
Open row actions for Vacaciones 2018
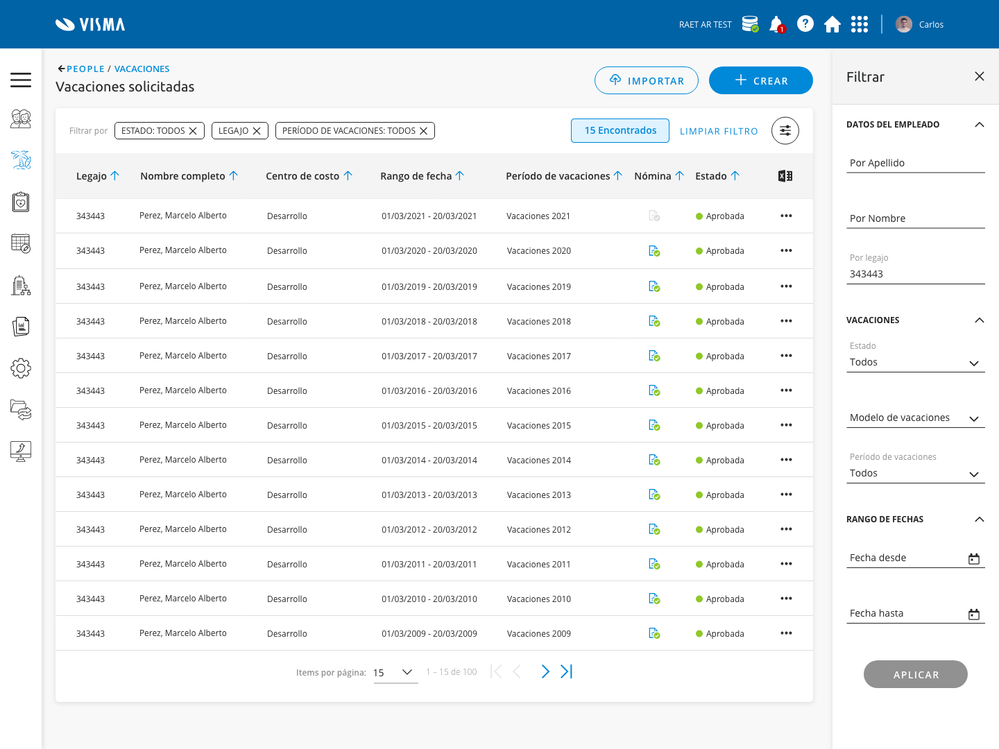[x=786, y=321]
